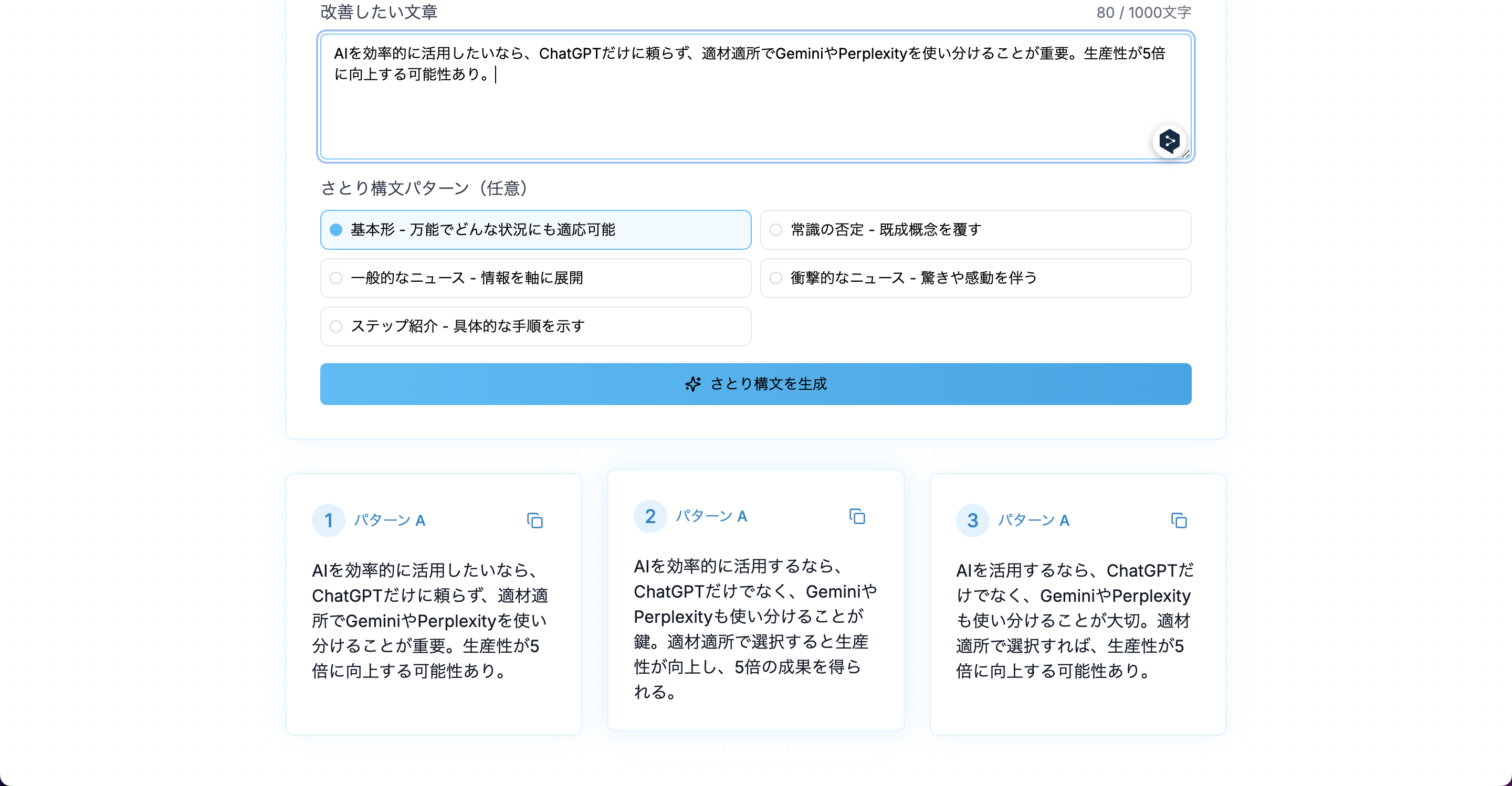Copy the text of result card 2
The width and height of the screenshot is (1512, 786).
tap(857, 516)
